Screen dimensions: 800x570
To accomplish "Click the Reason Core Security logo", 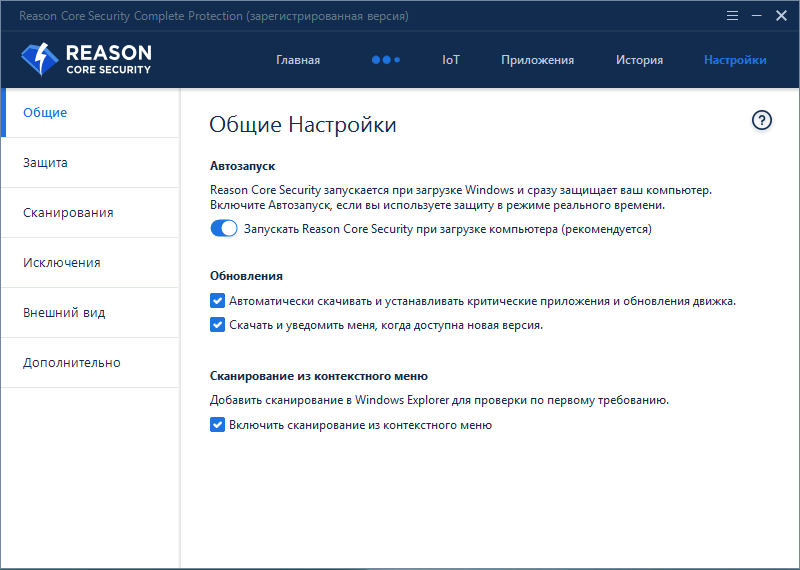I will point(86,60).
